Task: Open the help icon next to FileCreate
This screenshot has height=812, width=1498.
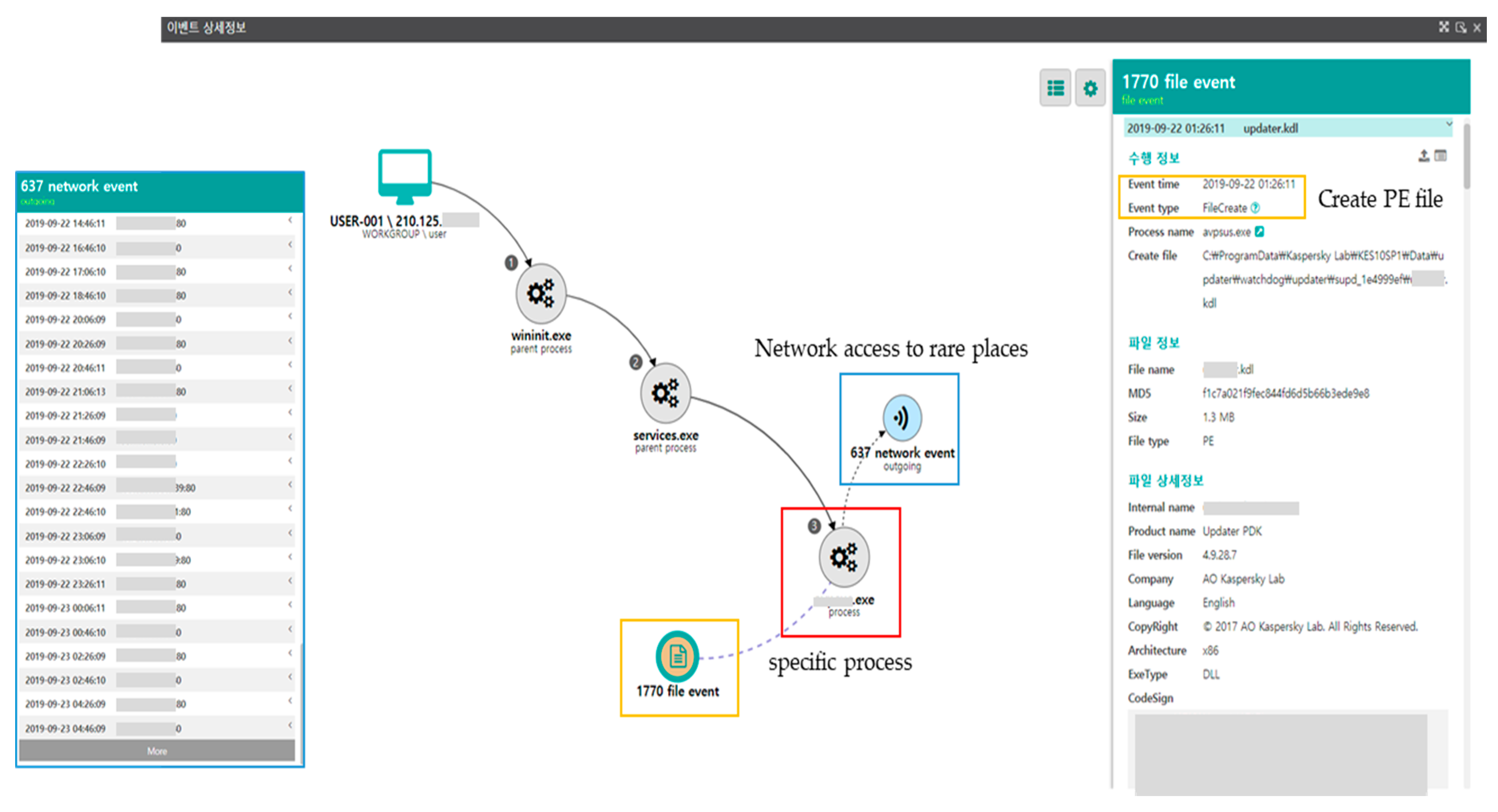Action: [x=1255, y=207]
